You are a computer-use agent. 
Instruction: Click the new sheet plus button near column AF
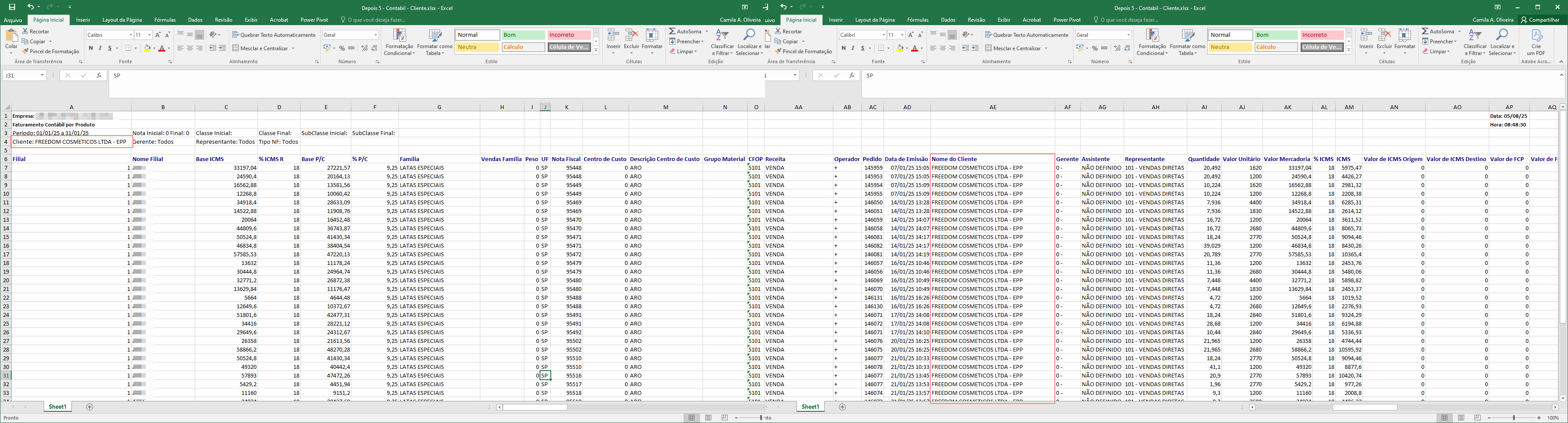(x=842, y=407)
